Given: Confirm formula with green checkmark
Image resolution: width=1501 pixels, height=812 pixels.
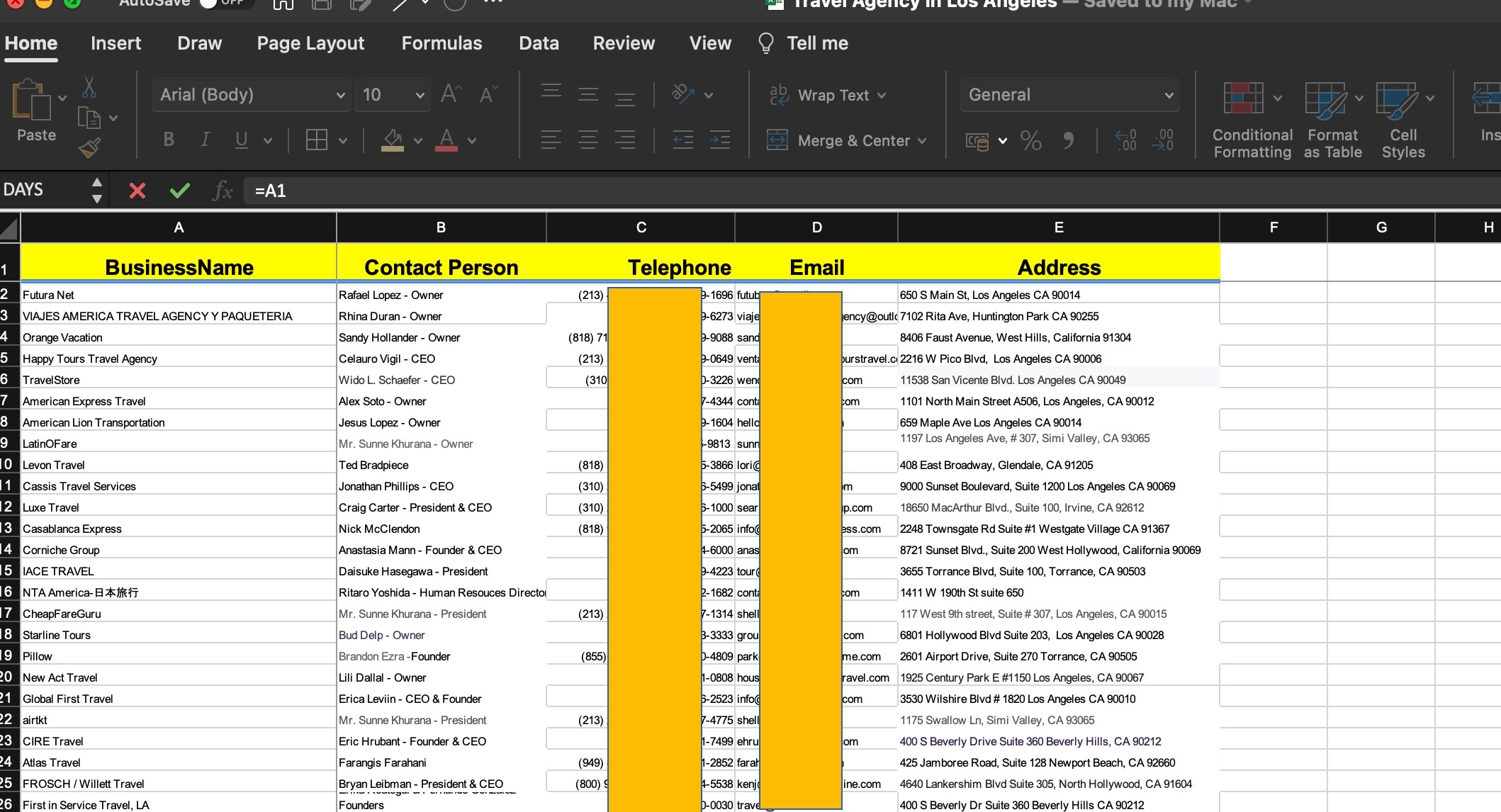Looking at the screenshot, I should click(180, 191).
